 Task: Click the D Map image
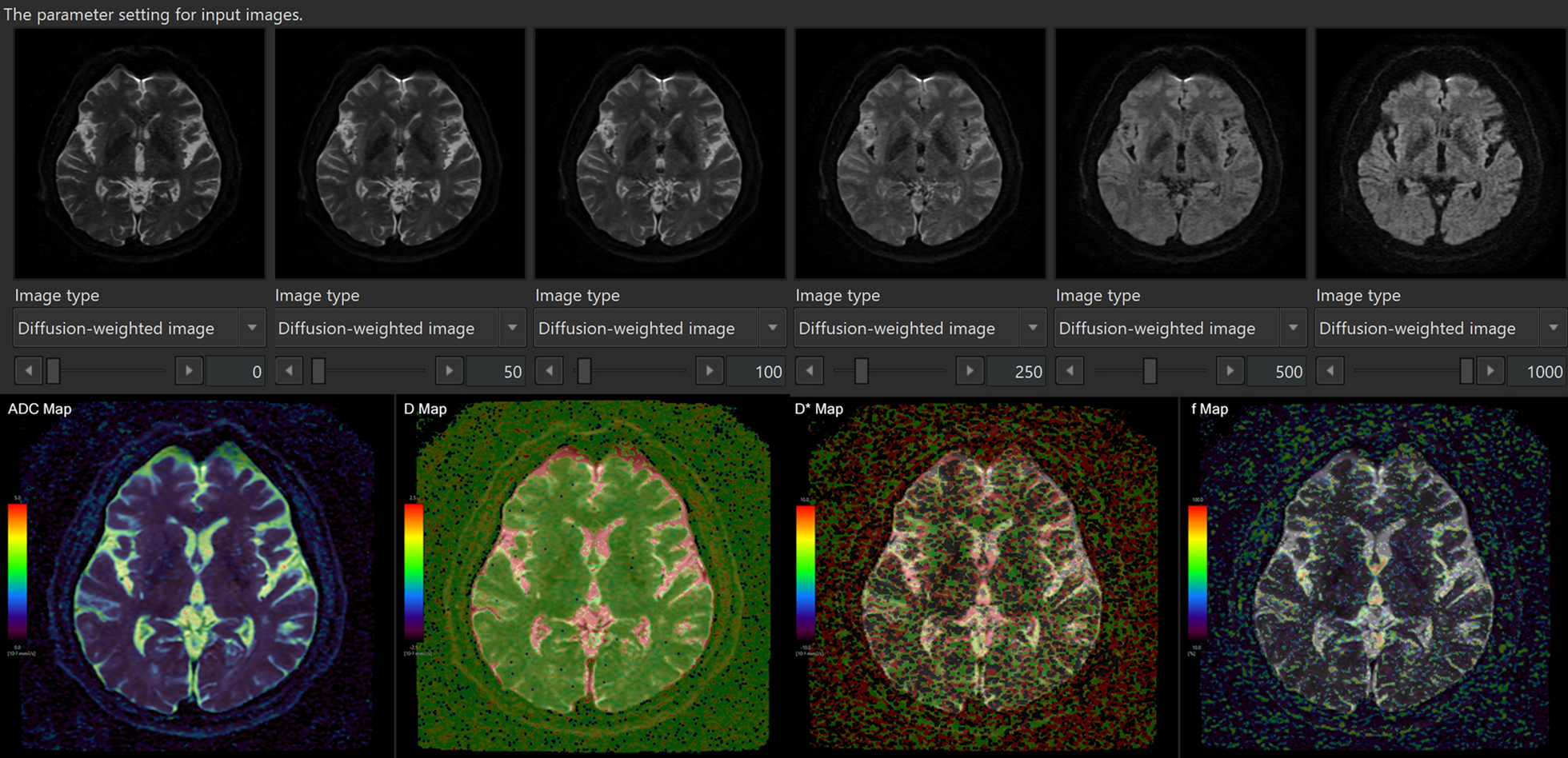click(x=592, y=576)
